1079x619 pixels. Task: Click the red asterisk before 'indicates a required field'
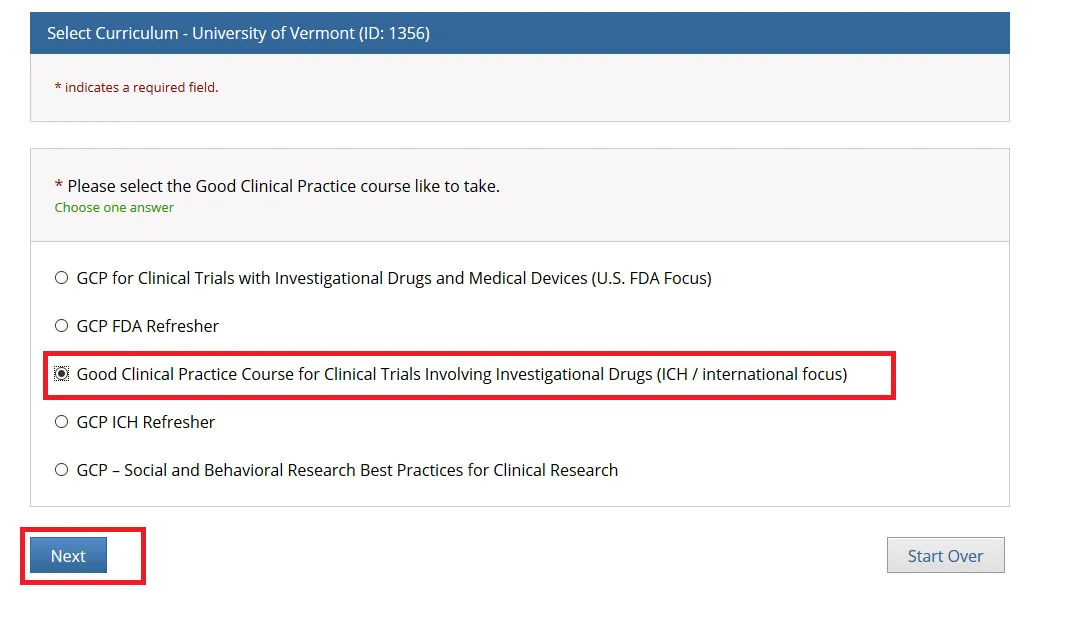(x=58, y=88)
